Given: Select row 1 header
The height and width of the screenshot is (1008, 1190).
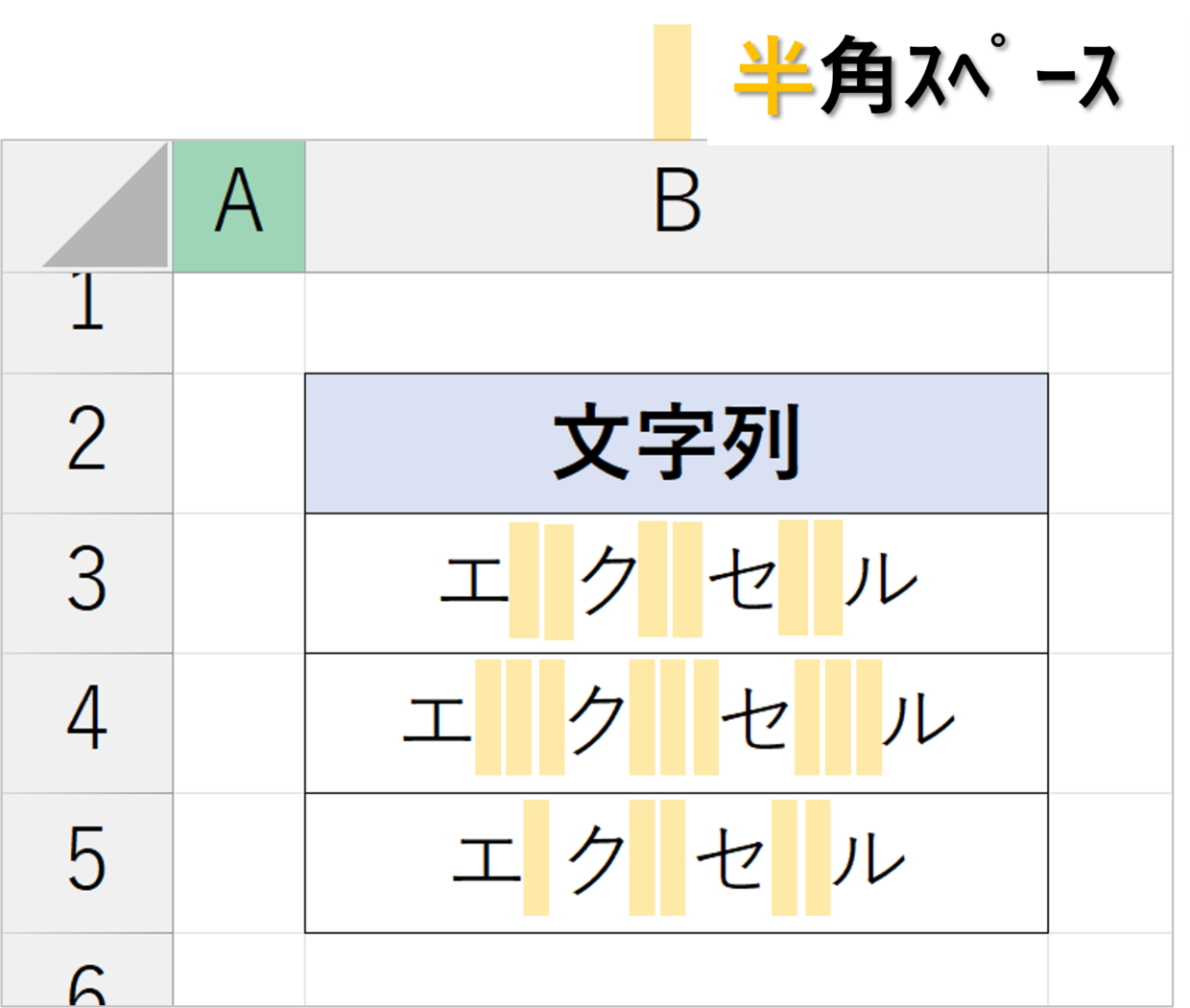Looking at the screenshot, I should click(x=87, y=323).
